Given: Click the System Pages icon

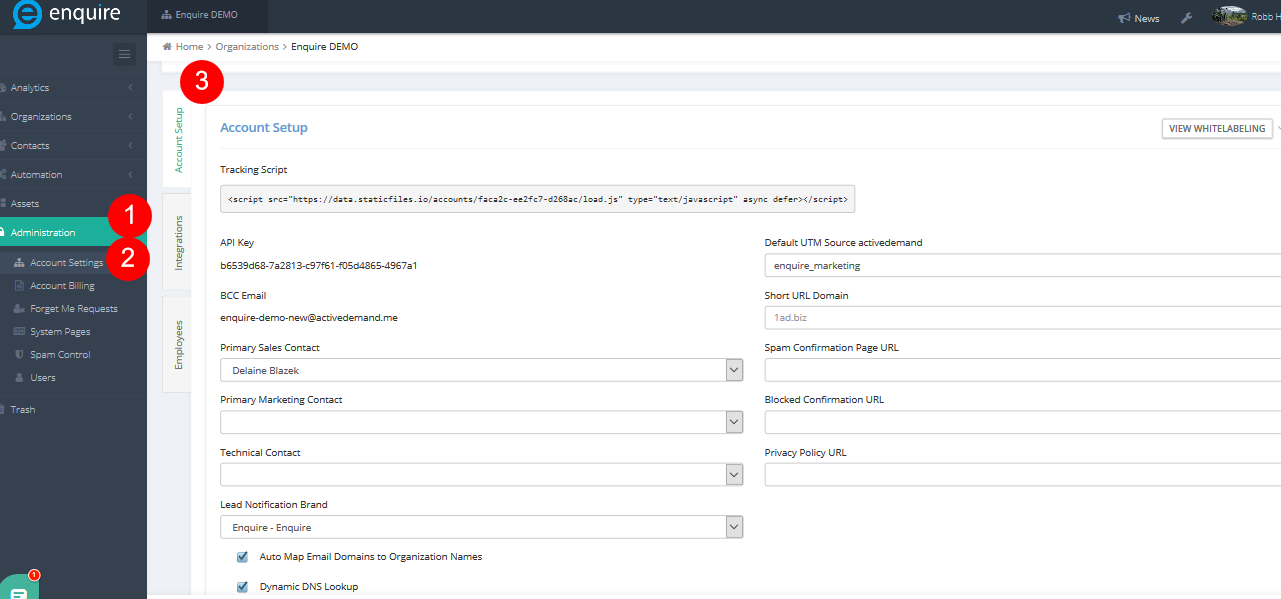Looking at the screenshot, I should tap(20, 332).
